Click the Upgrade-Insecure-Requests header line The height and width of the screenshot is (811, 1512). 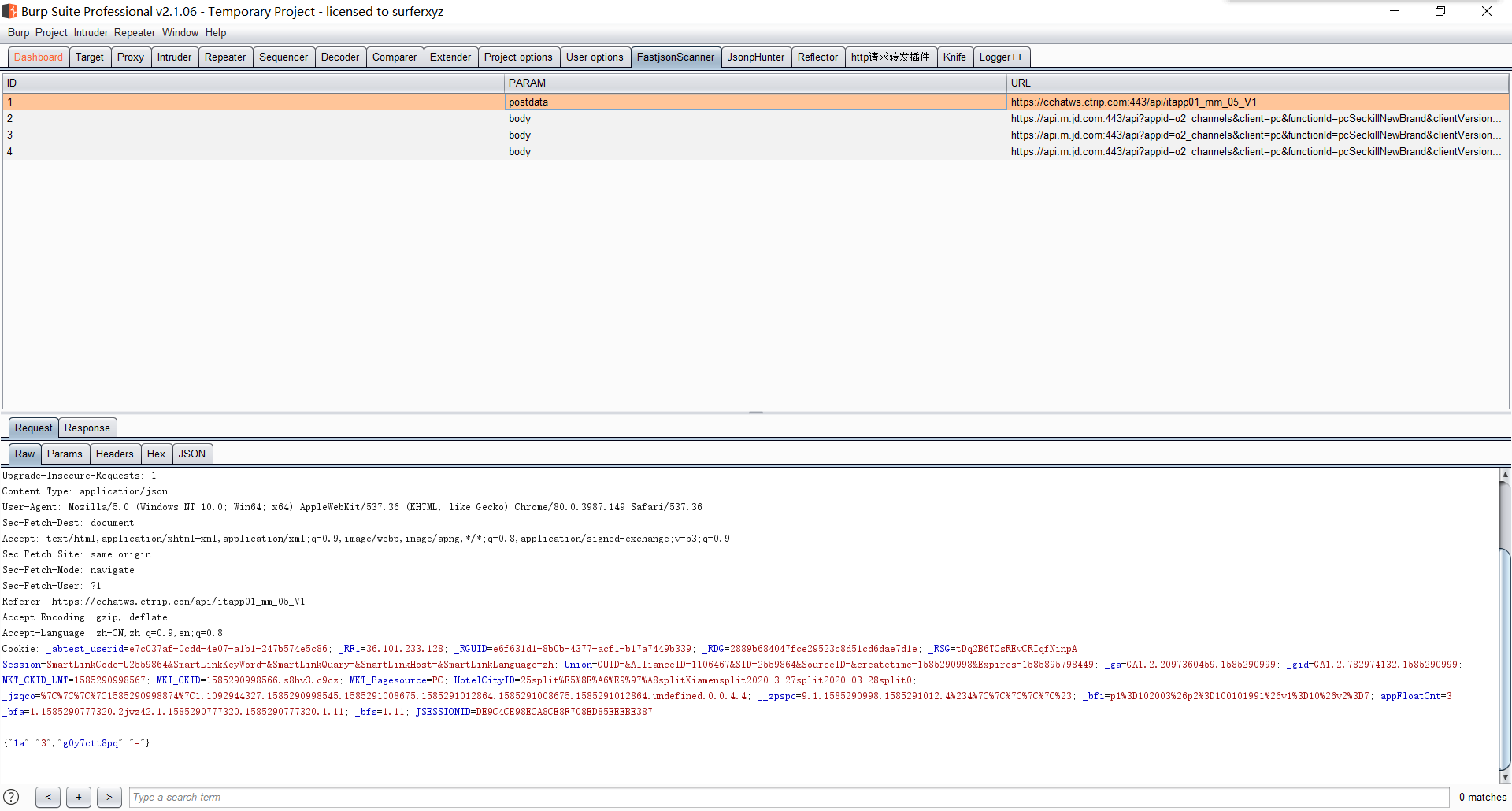(x=80, y=475)
